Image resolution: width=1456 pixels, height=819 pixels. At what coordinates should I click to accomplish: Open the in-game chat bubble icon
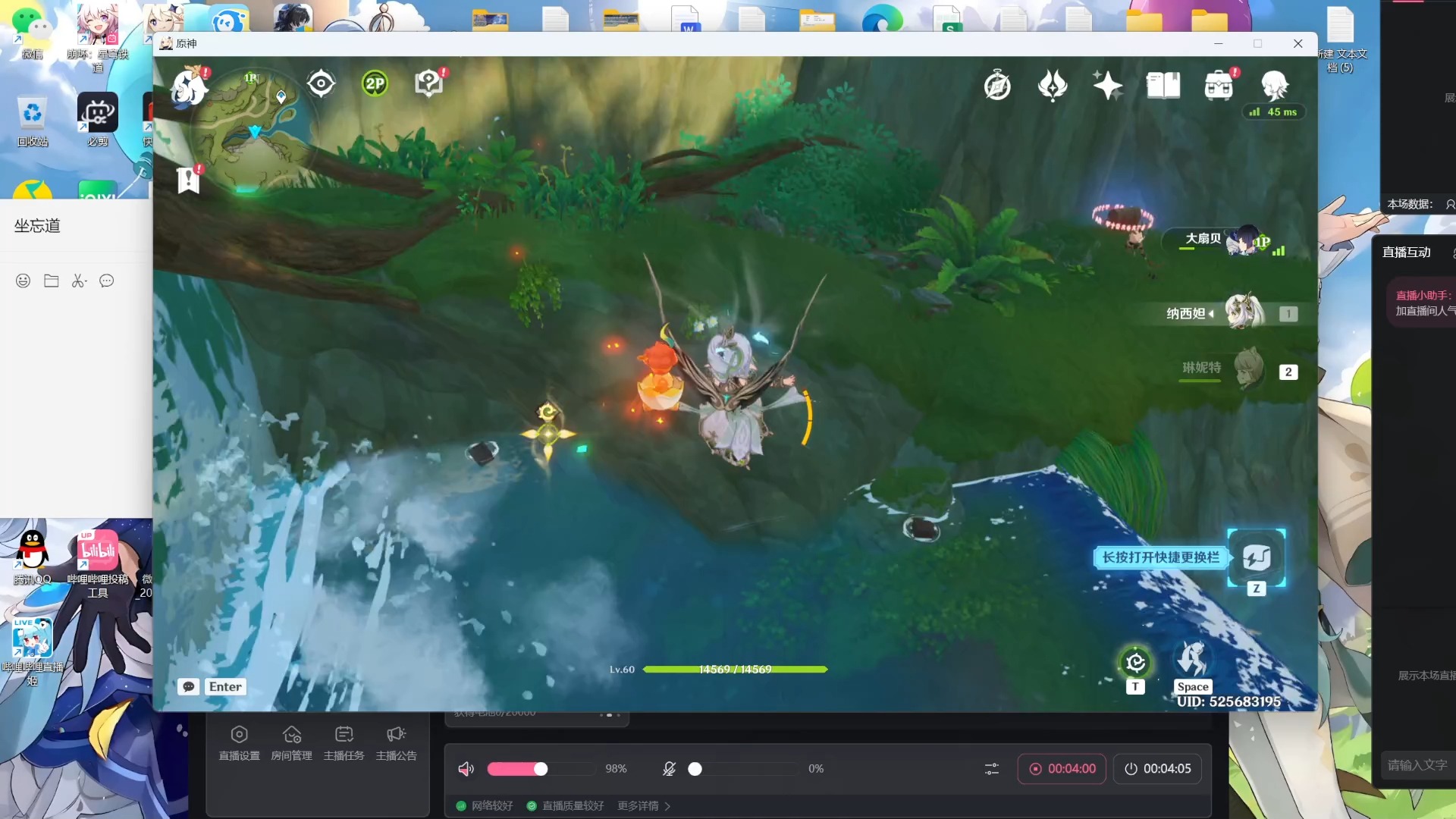tap(189, 686)
